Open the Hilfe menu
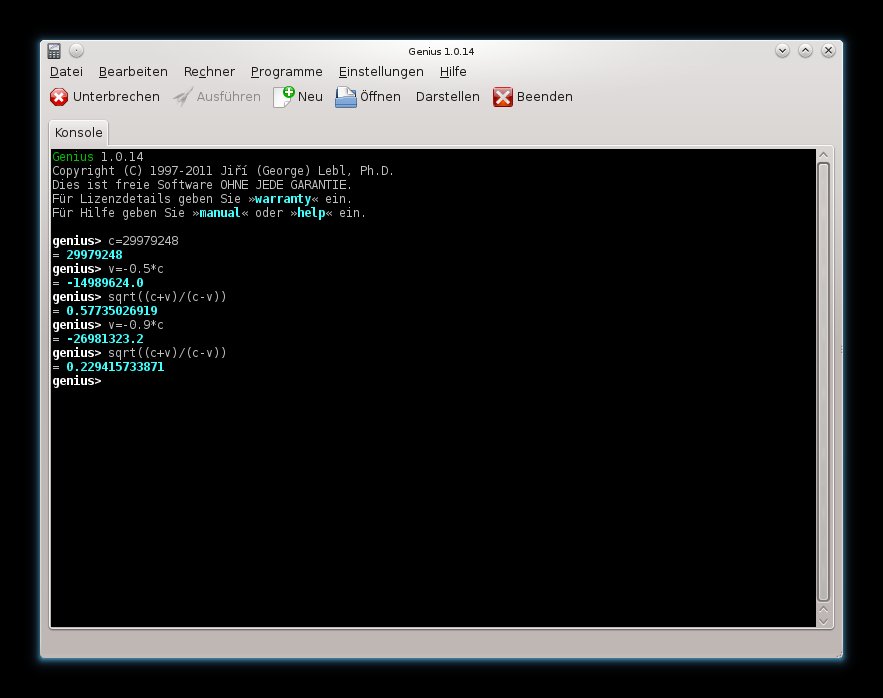This screenshot has height=698, width=883. coord(453,72)
